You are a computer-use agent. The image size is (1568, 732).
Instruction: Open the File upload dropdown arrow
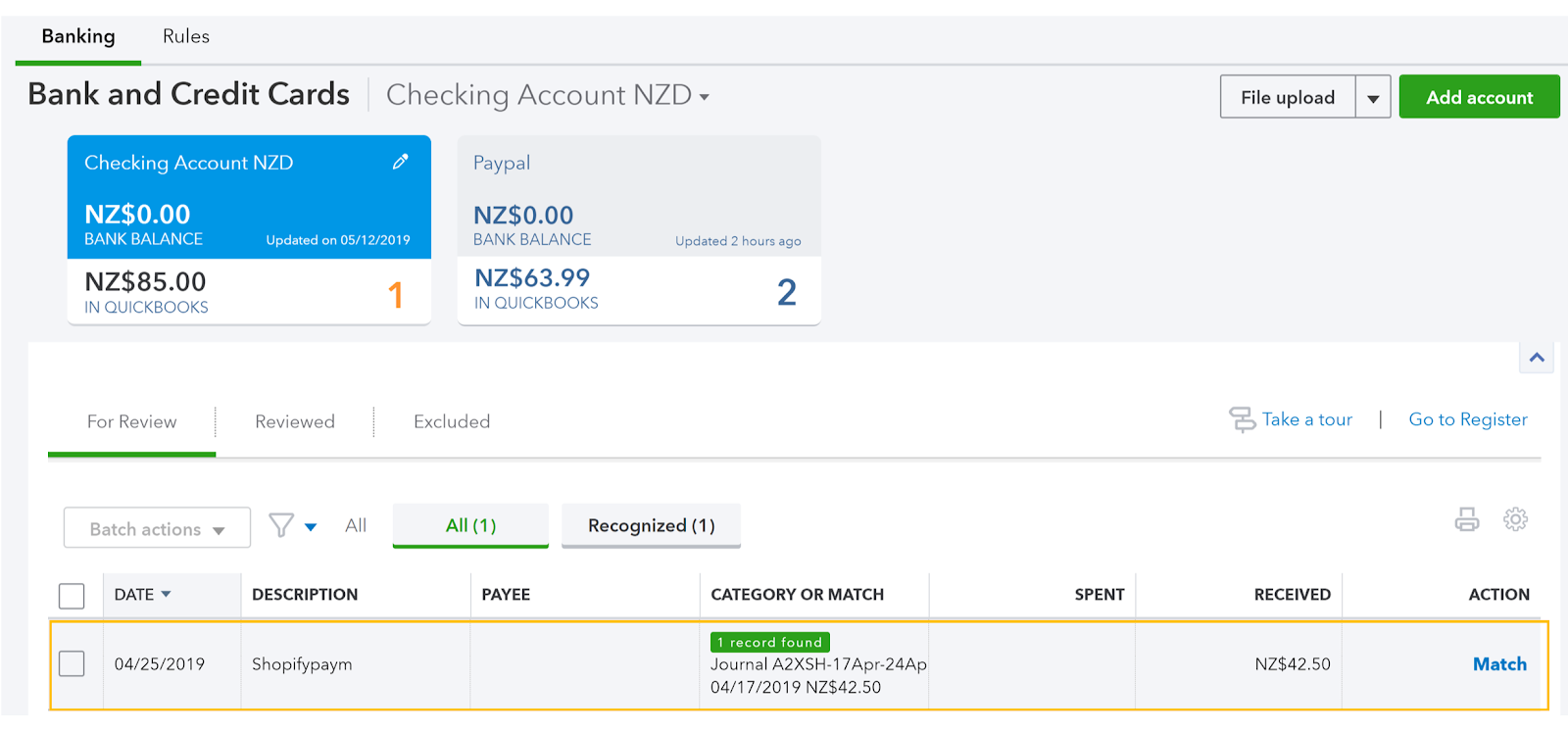pos(1373,98)
